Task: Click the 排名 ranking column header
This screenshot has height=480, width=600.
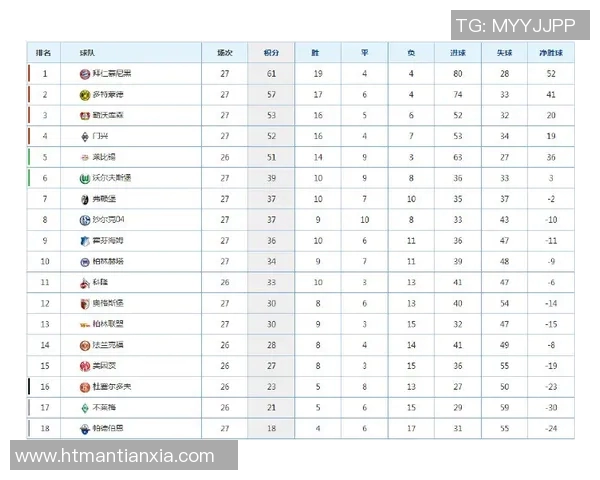Action: point(44,53)
